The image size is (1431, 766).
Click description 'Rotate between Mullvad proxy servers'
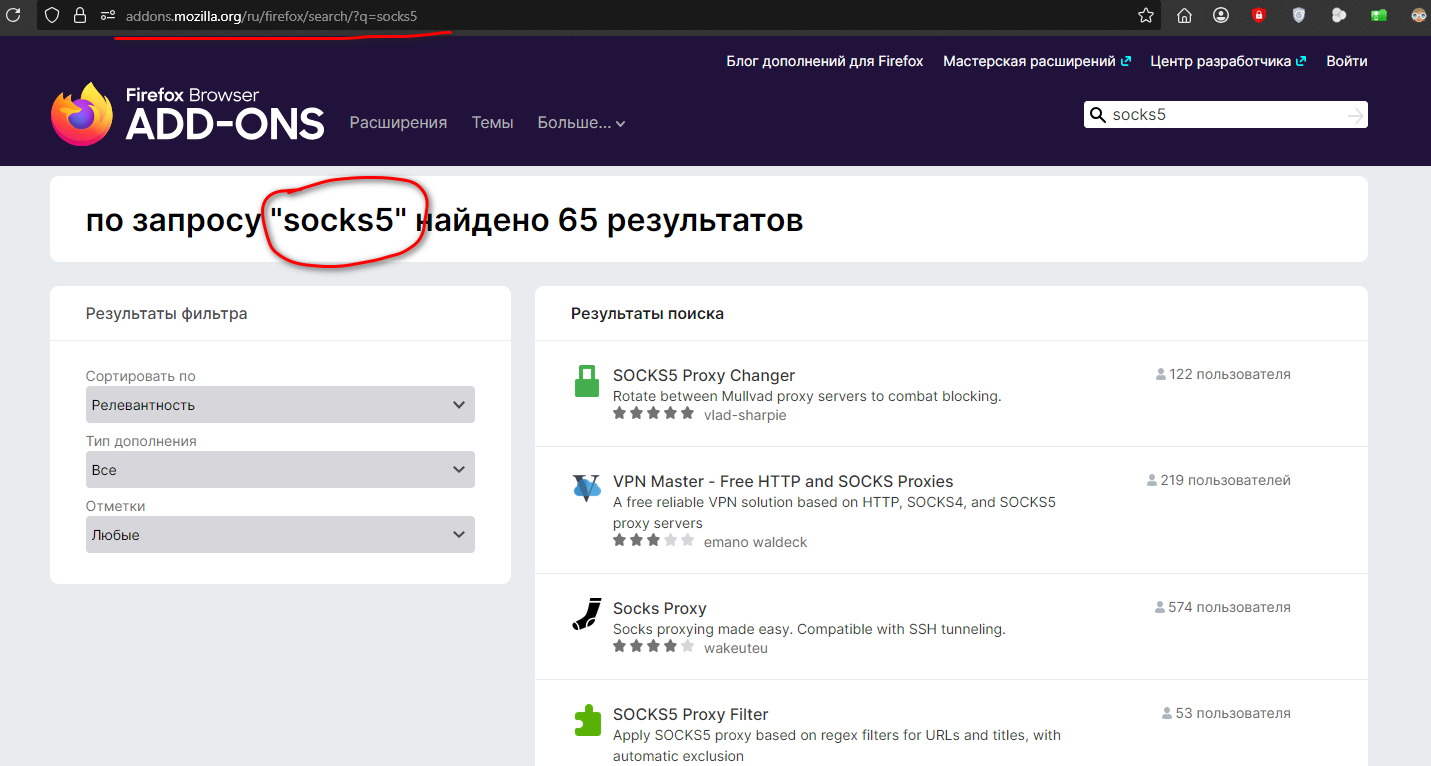tap(807, 396)
